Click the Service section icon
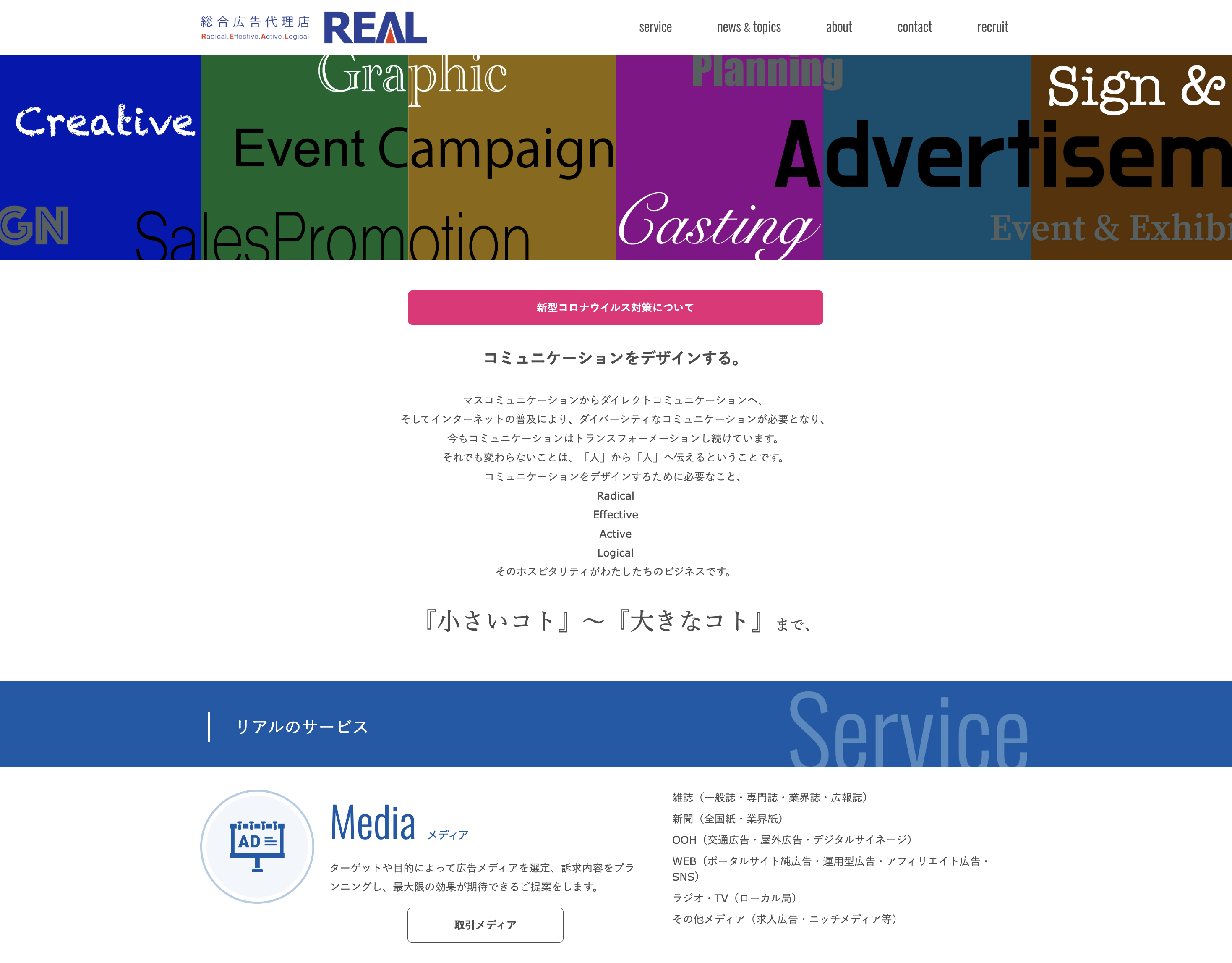This screenshot has height=963, width=1232. click(259, 843)
